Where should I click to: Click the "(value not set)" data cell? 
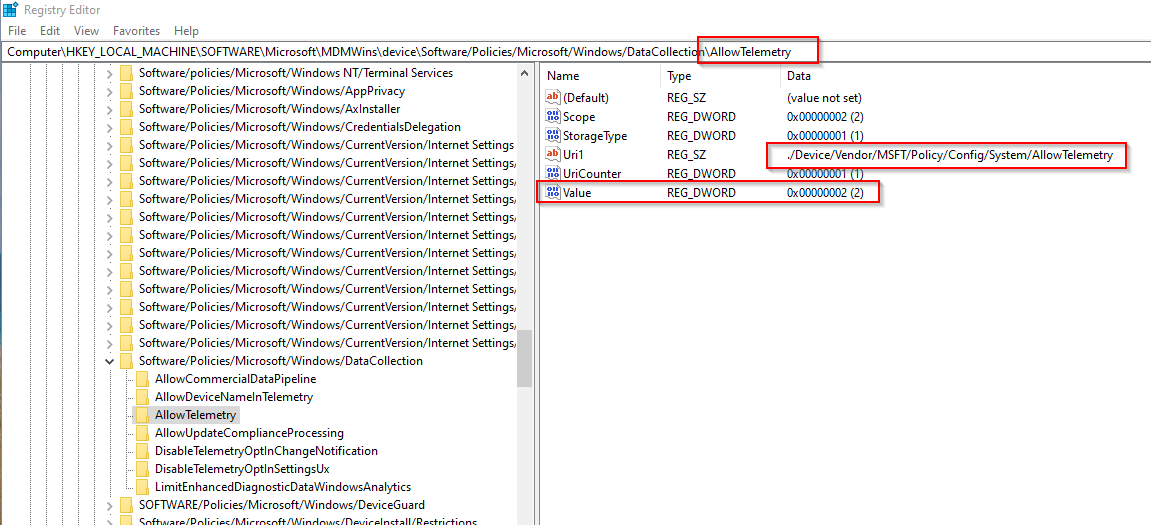(x=824, y=98)
